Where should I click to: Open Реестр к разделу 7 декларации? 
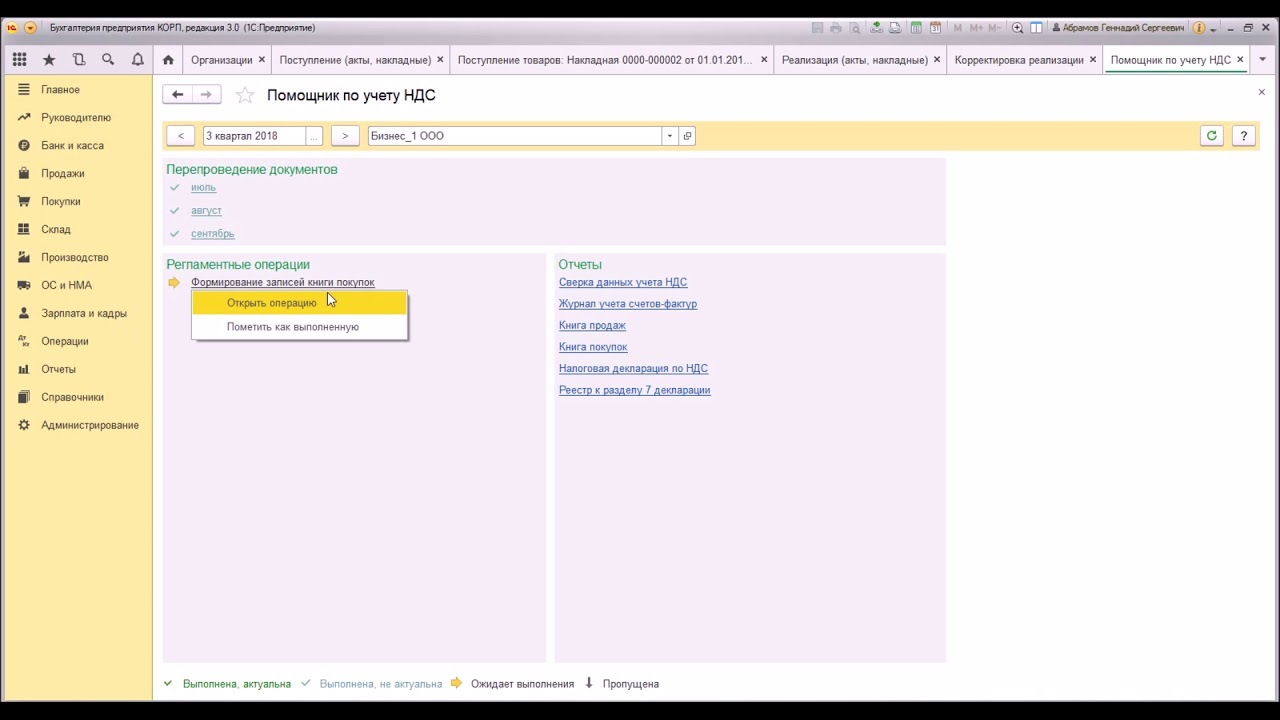click(634, 390)
